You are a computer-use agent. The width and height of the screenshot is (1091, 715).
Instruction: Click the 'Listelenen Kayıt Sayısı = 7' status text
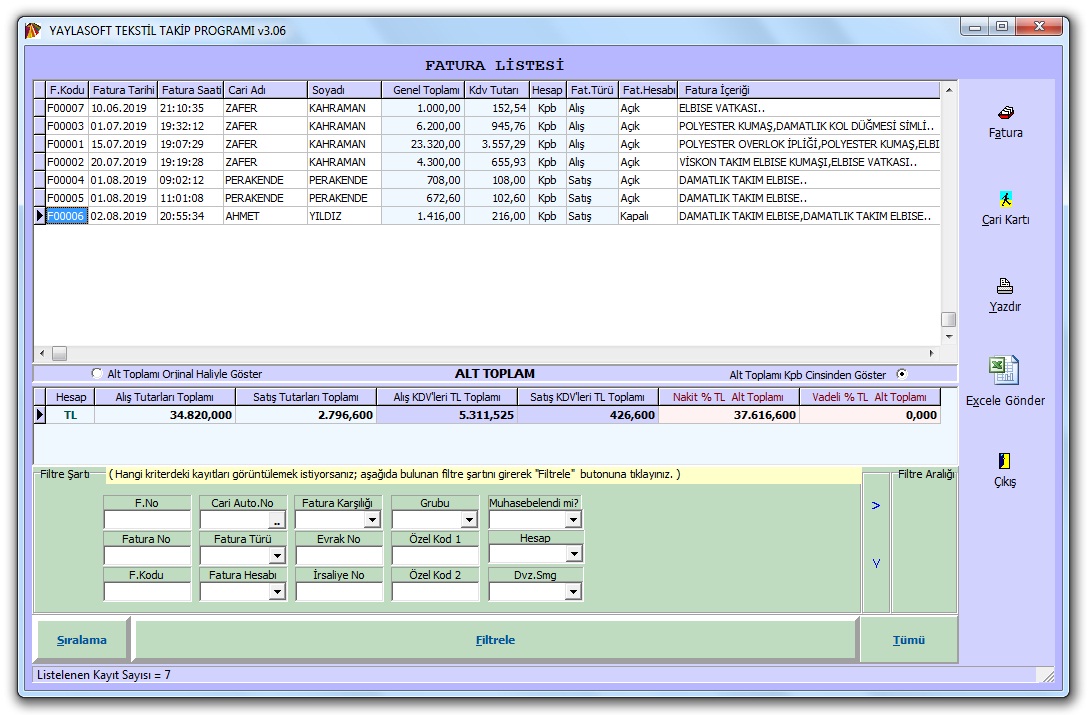point(104,675)
